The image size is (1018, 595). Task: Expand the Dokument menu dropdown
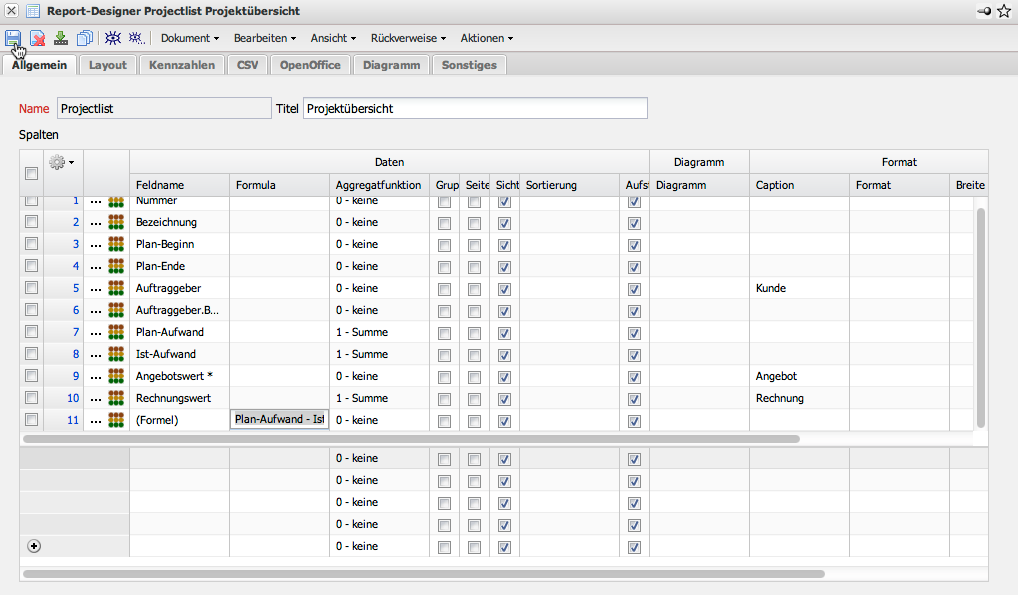[x=190, y=38]
